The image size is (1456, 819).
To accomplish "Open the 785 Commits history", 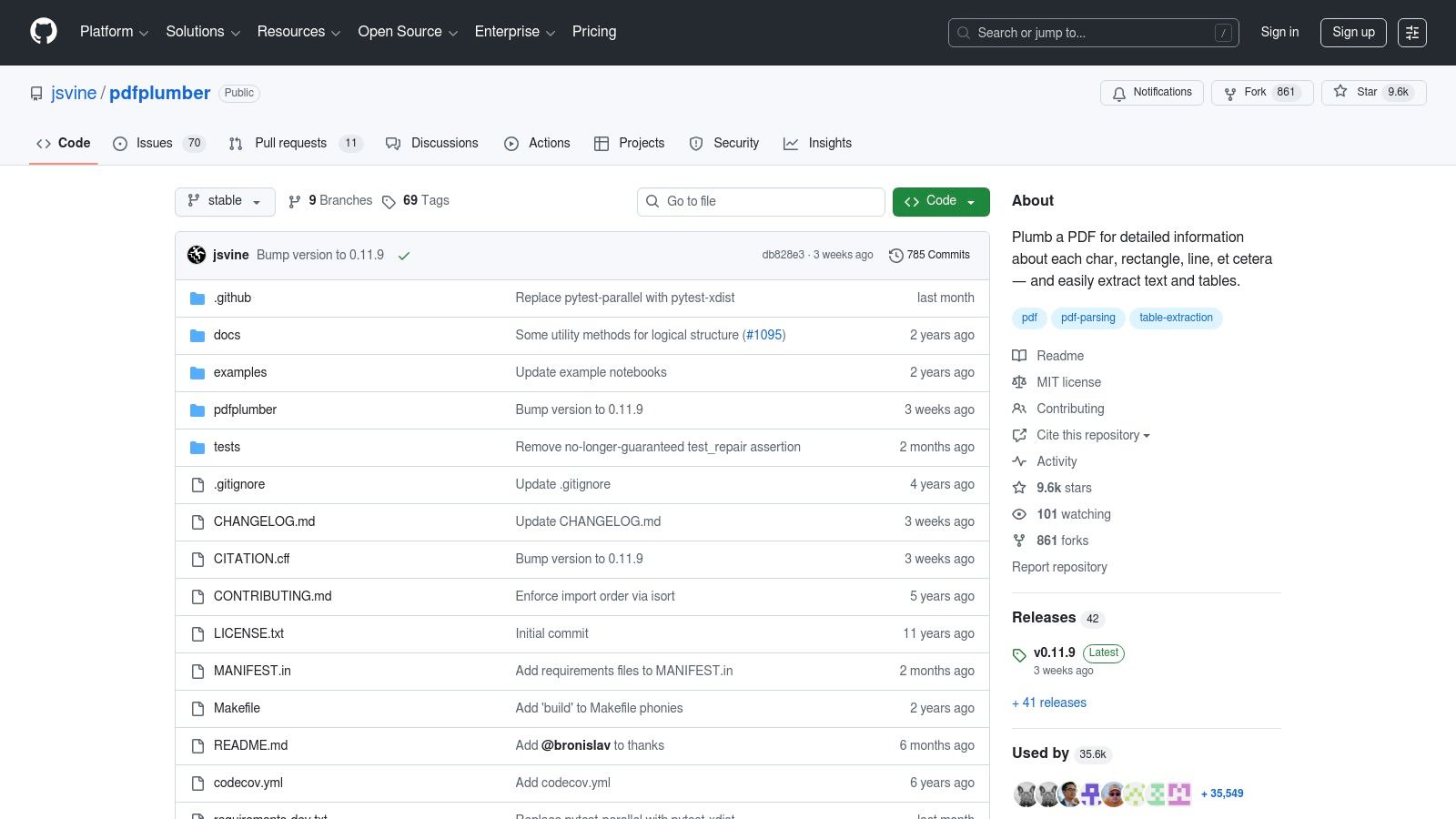I will (x=929, y=256).
